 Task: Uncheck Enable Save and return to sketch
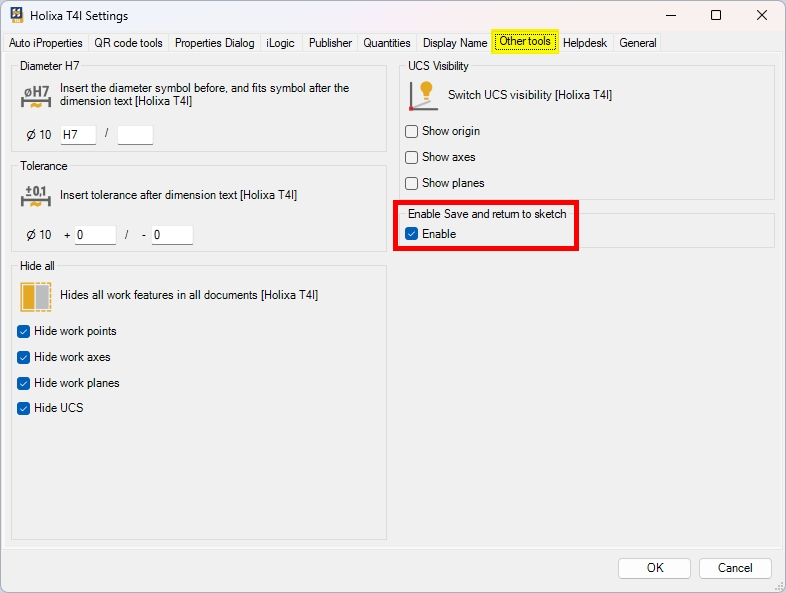coord(412,234)
